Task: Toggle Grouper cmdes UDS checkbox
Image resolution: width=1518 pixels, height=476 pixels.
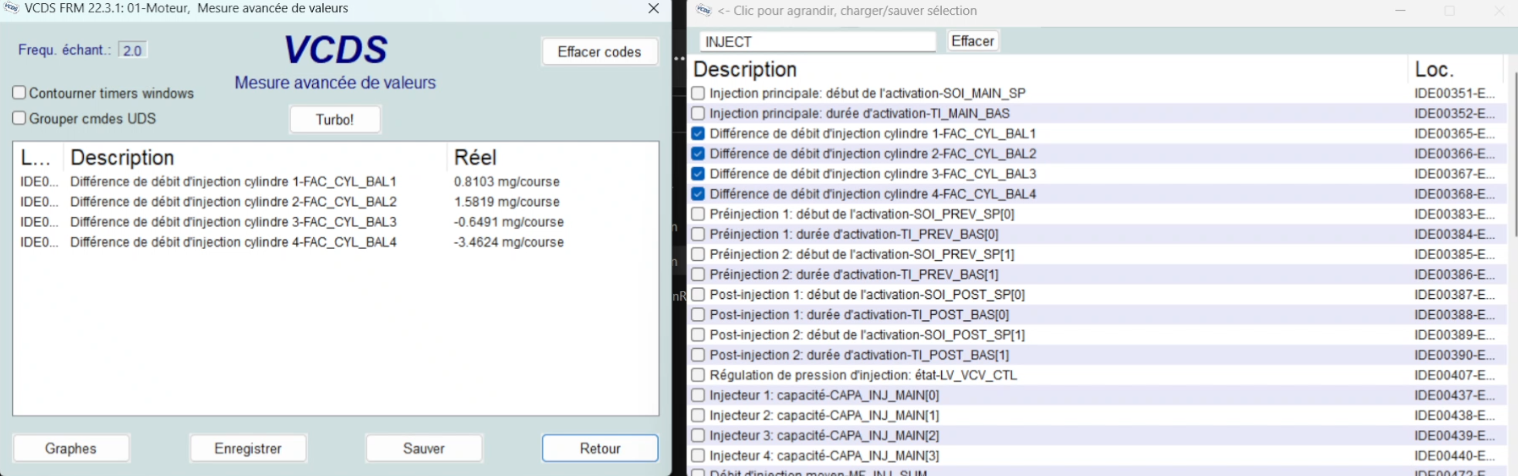Action: [x=19, y=118]
